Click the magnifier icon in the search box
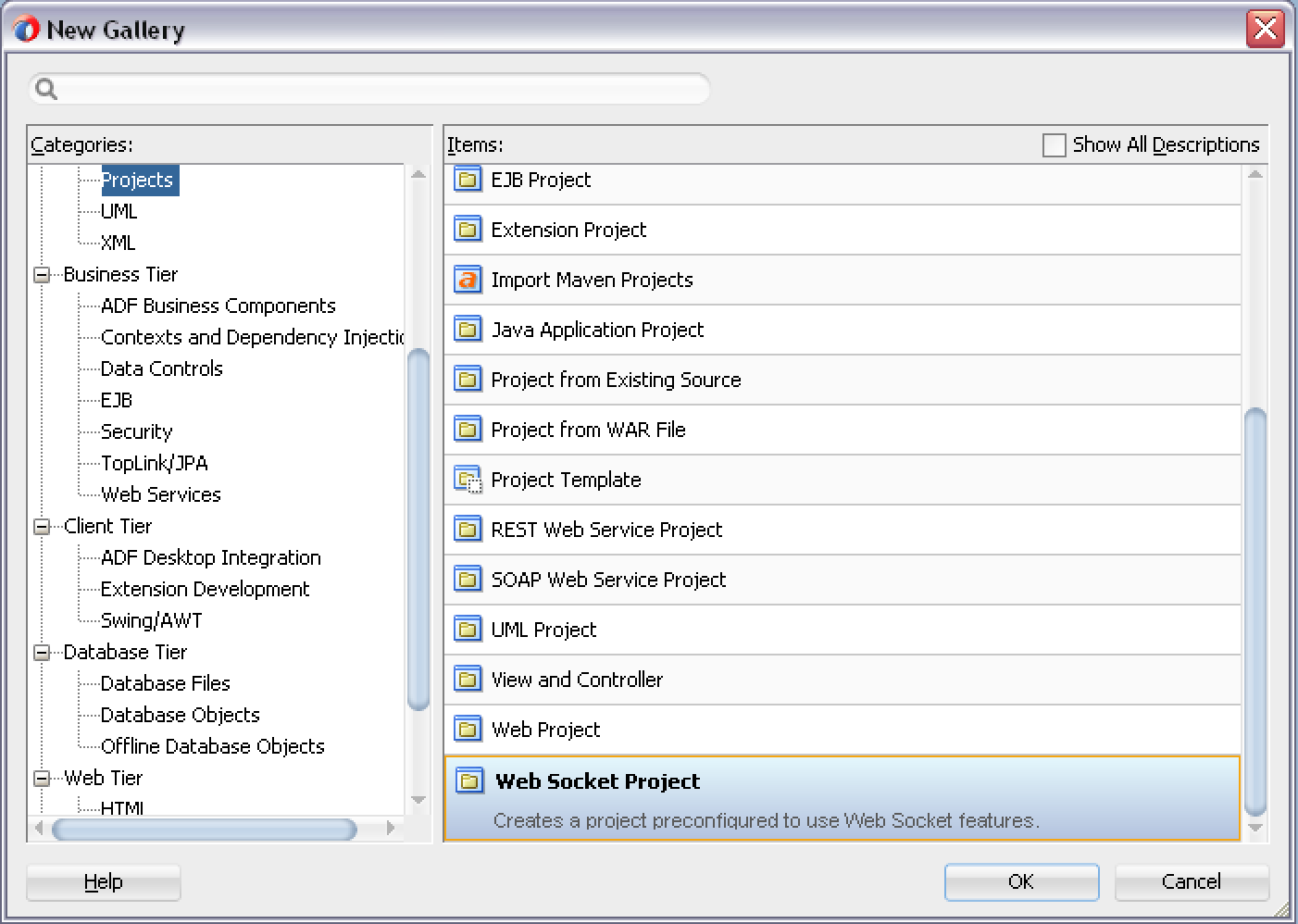This screenshot has width=1298, height=924. 45,88
